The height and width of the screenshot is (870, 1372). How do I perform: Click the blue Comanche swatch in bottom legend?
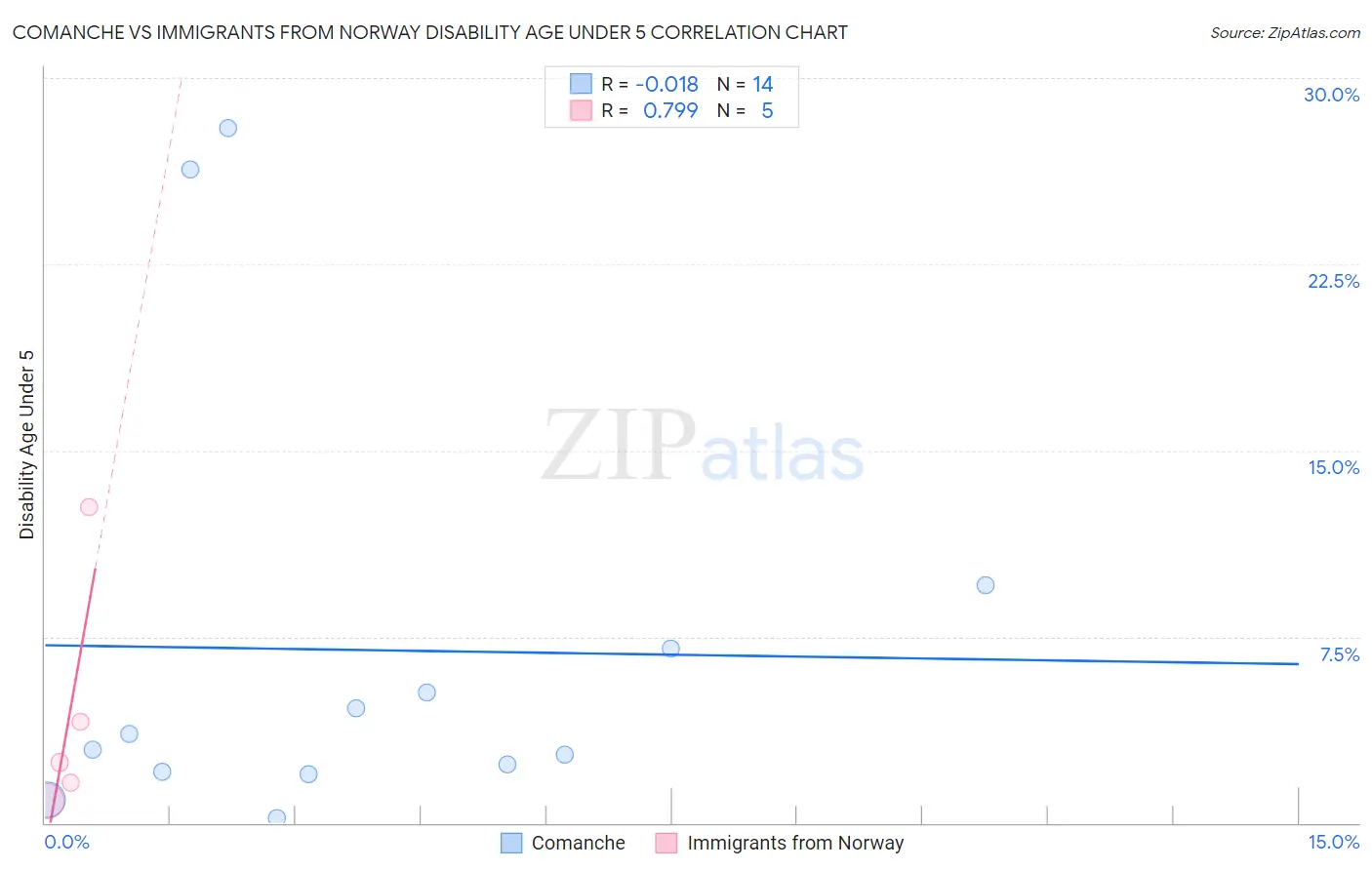(x=511, y=843)
